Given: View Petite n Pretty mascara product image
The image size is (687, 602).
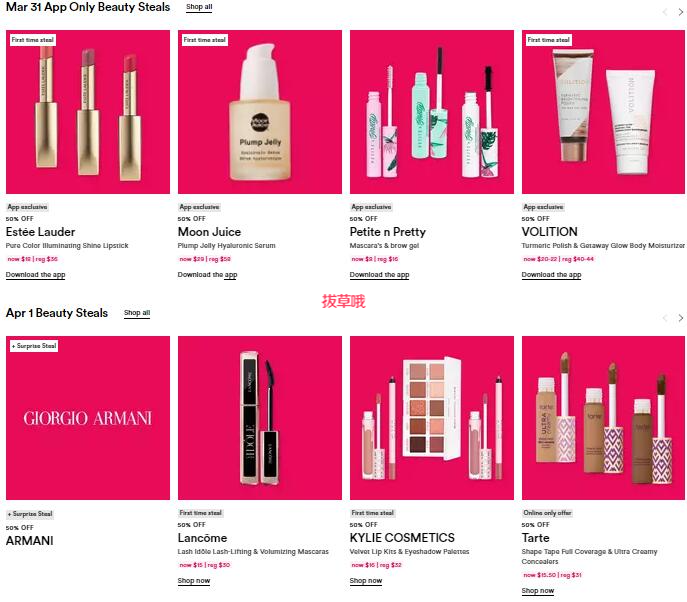Looking at the screenshot, I should tap(432, 112).
